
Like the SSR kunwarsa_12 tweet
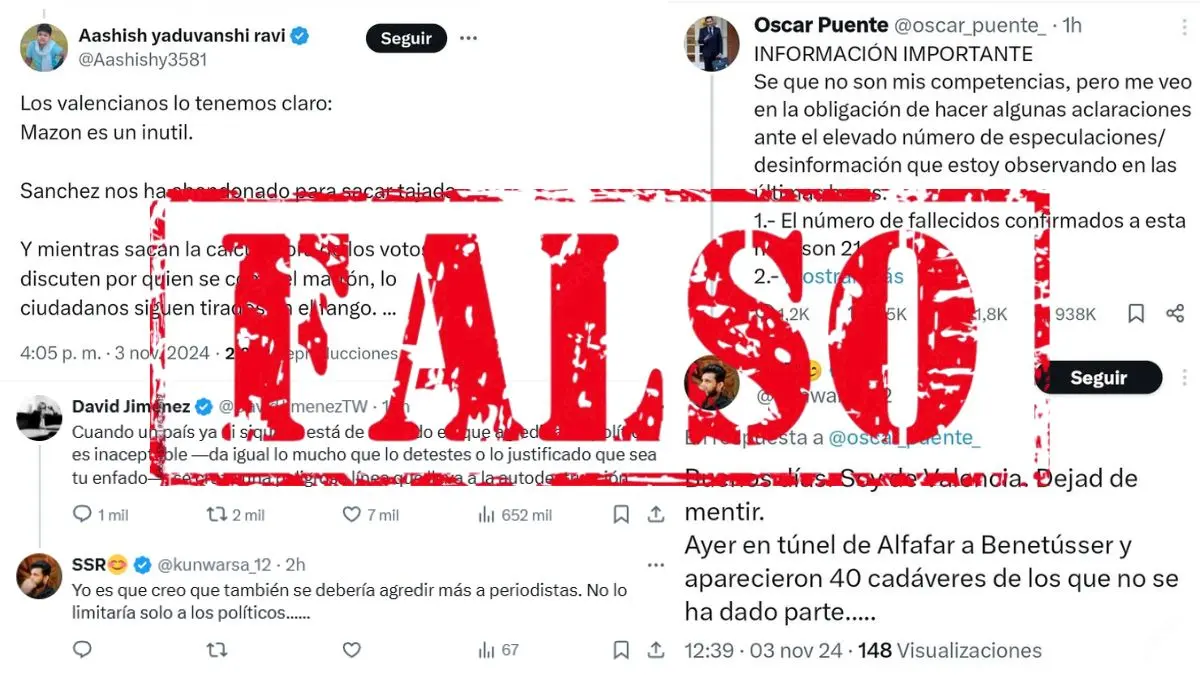click(x=352, y=649)
